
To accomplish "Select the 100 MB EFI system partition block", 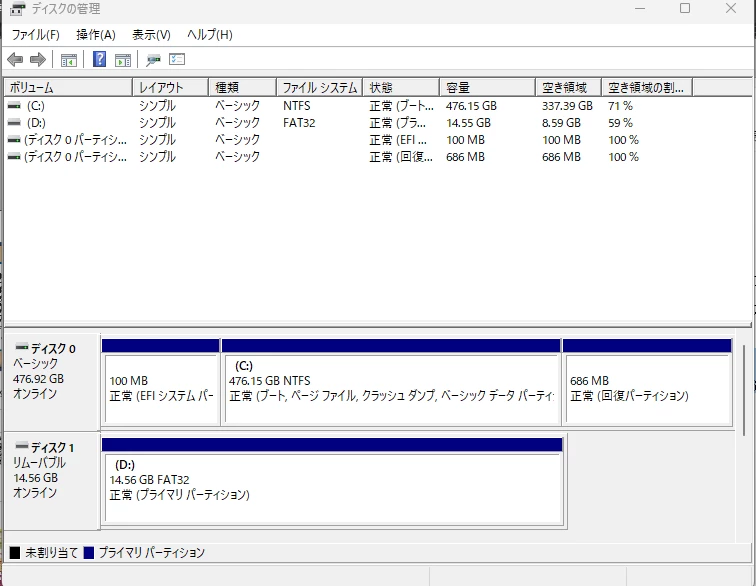I will click(x=161, y=382).
